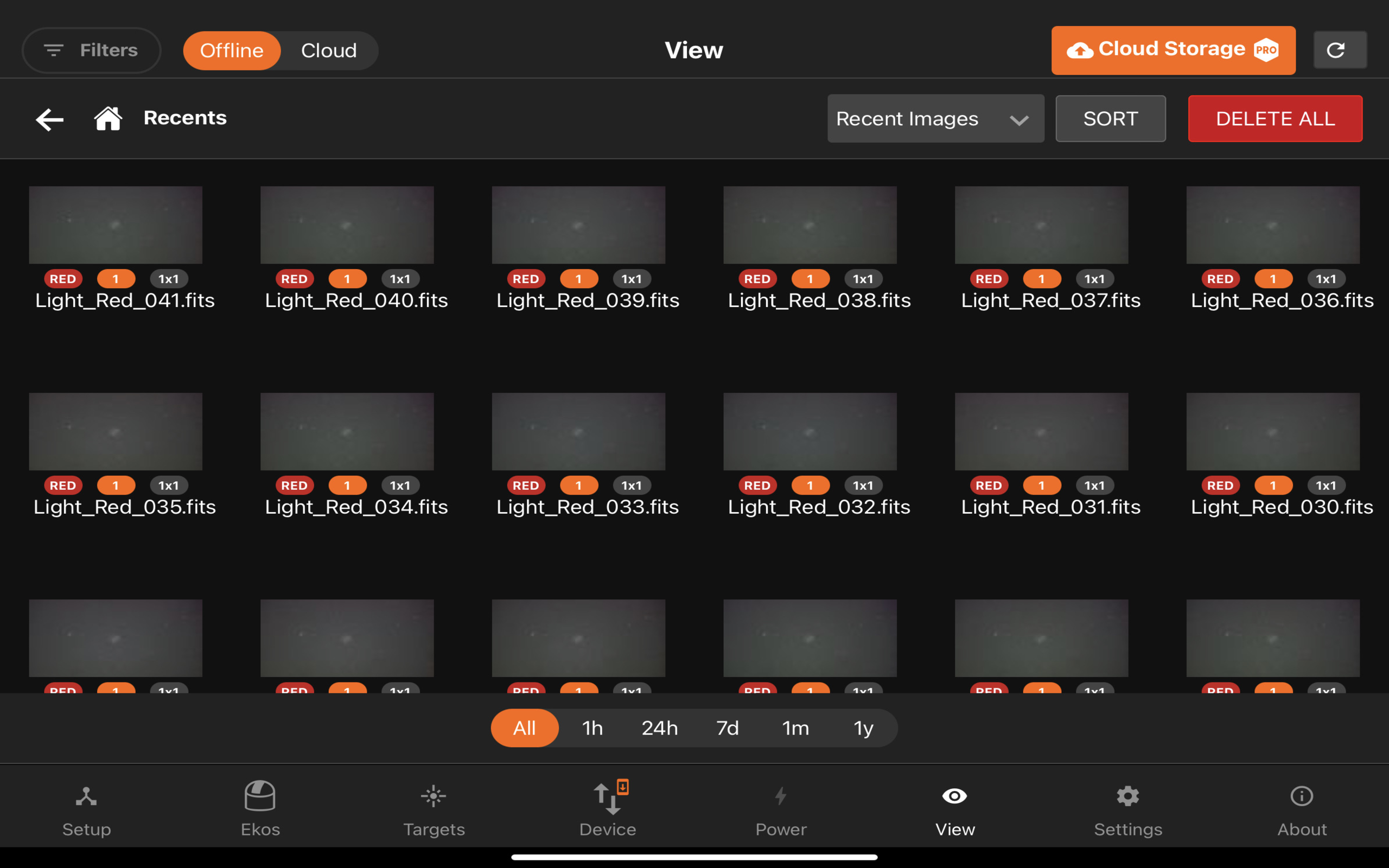Screen dimensions: 1389x868
Task: Click the SORT button
Action: pyautogui.click(x=1111, y=119)
